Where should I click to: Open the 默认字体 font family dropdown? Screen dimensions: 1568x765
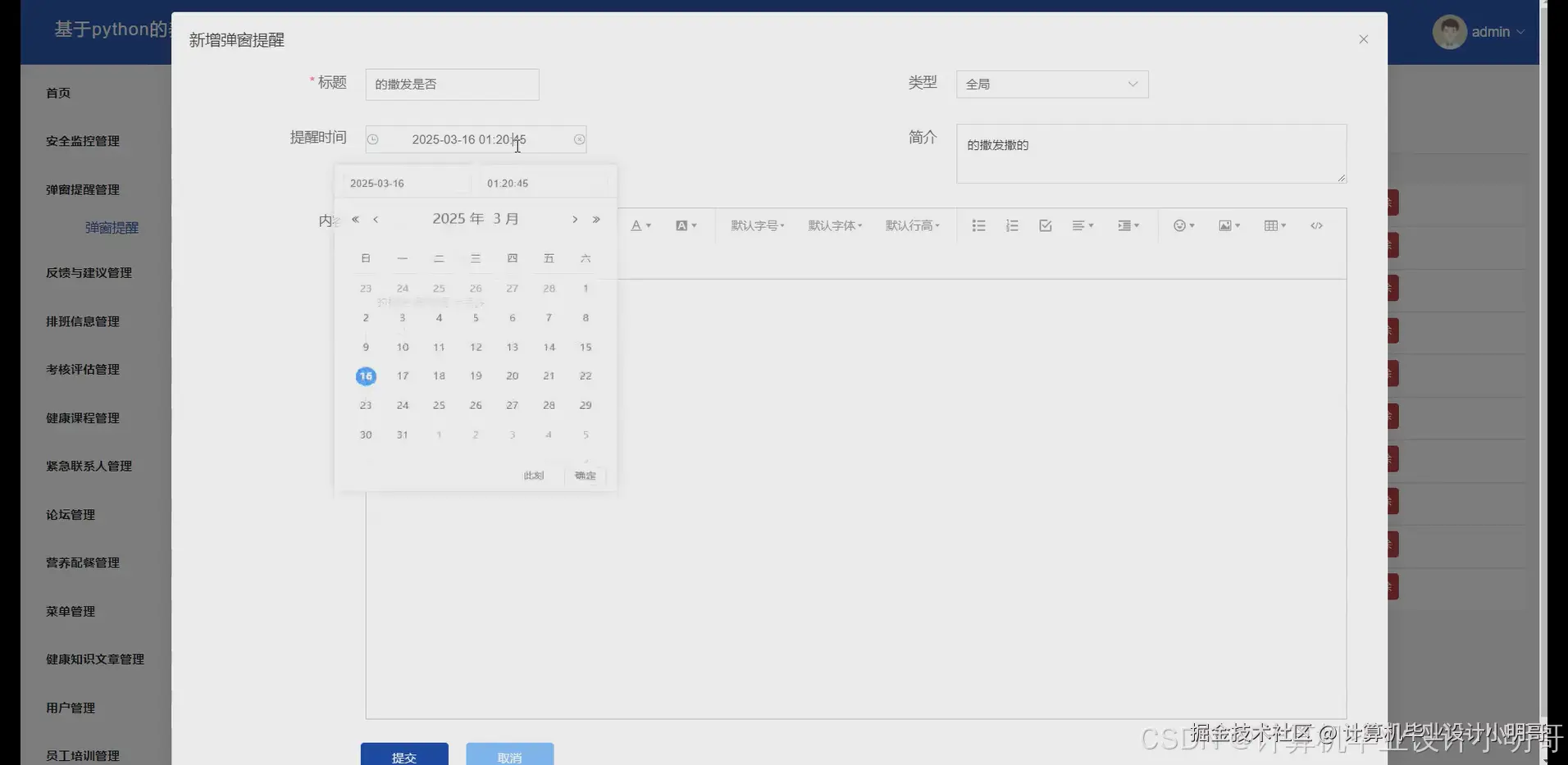(834, 225)
